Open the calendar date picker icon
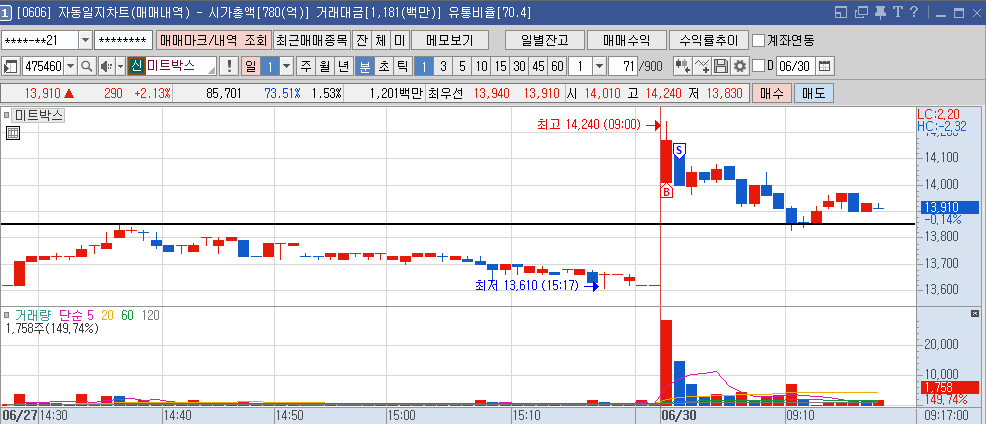This screenshot has width=986, height=424. tap(824, 66)
